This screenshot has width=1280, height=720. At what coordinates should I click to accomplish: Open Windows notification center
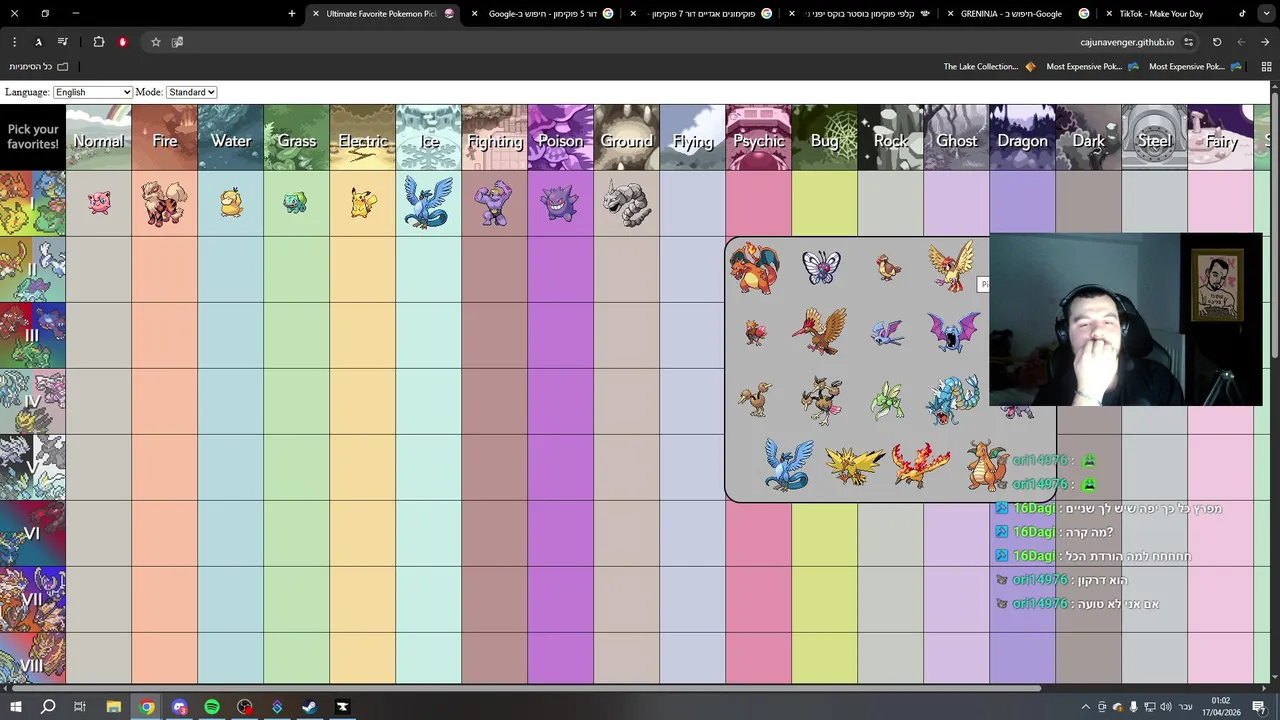coord(1259,707)
